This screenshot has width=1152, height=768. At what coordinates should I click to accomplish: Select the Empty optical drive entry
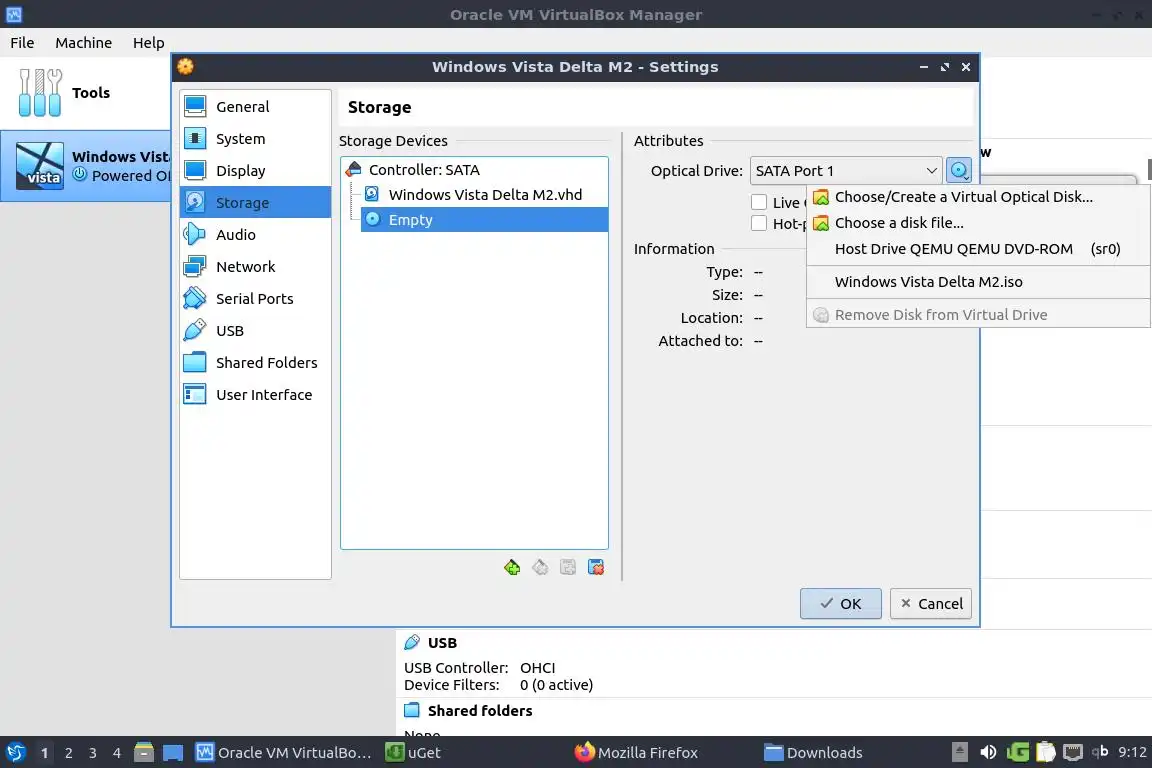484,220
